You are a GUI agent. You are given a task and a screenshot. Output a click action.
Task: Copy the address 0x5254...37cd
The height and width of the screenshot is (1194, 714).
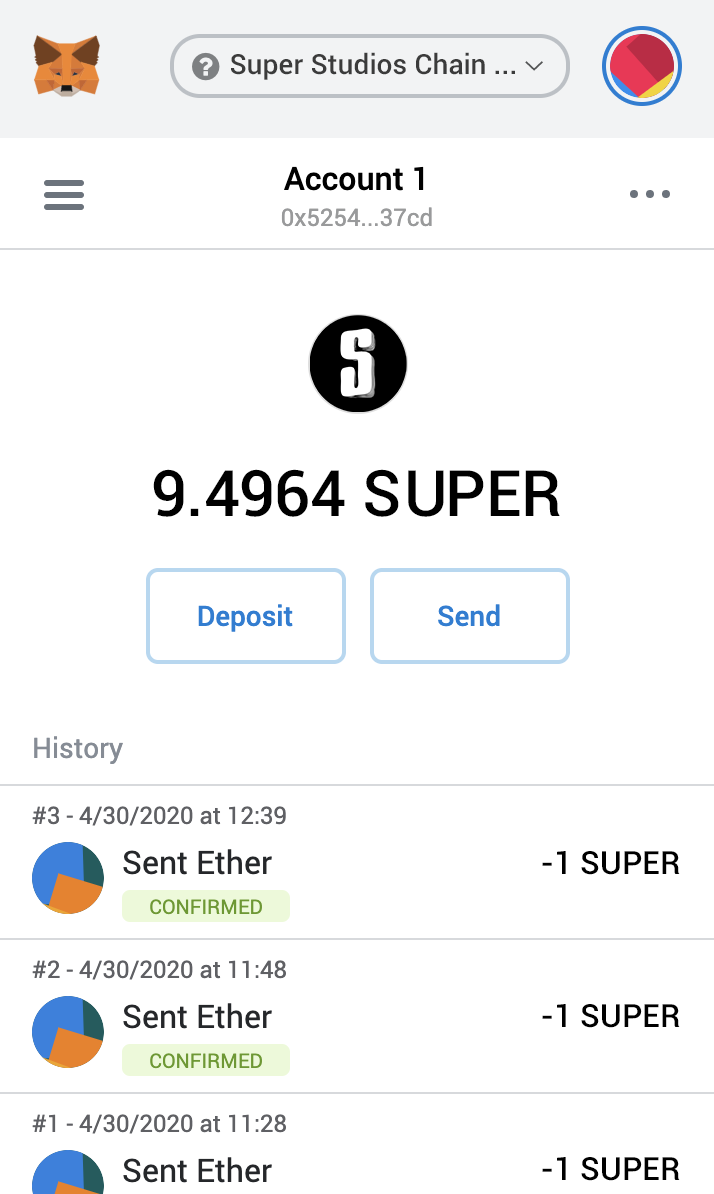click(357, 218)
